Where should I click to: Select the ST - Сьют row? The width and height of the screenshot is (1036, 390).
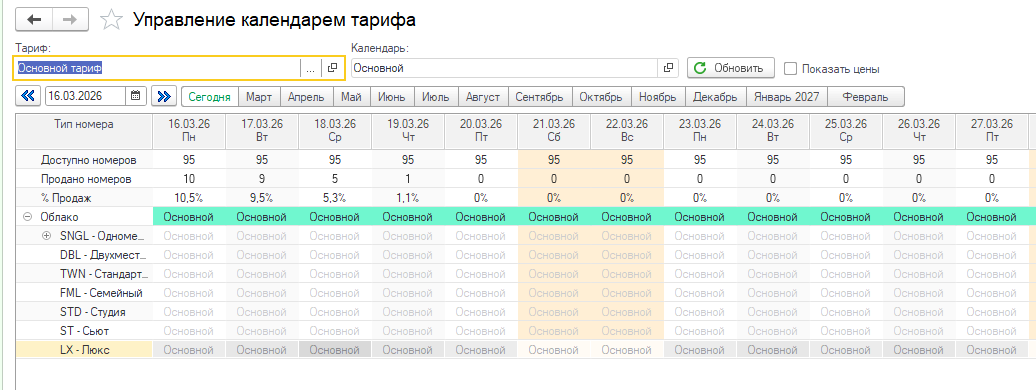[85, 331]
